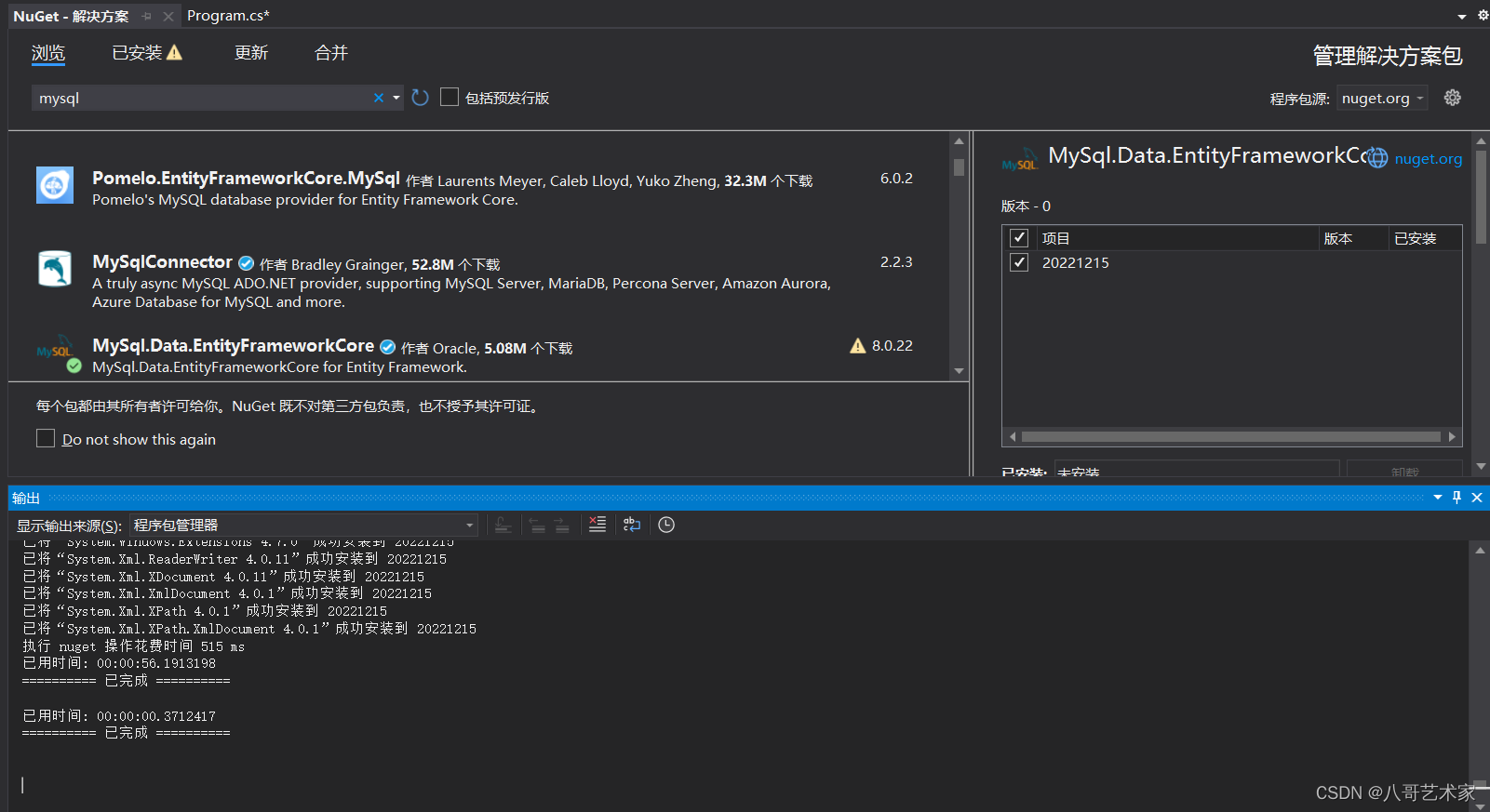Click the MySqlConnector dolphin icon

click(x=55, y=269)
